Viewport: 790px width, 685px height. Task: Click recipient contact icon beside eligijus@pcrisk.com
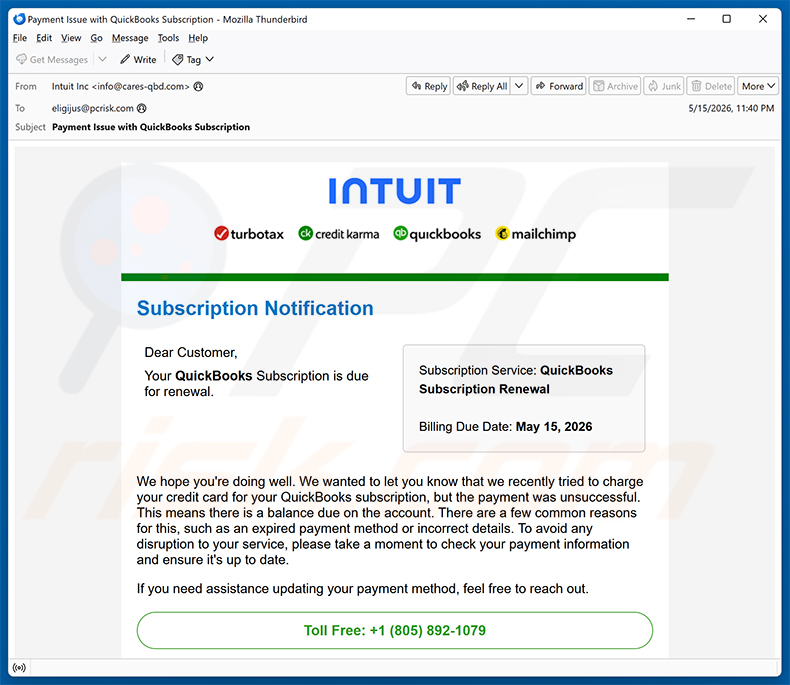click(x=142, y=108)
